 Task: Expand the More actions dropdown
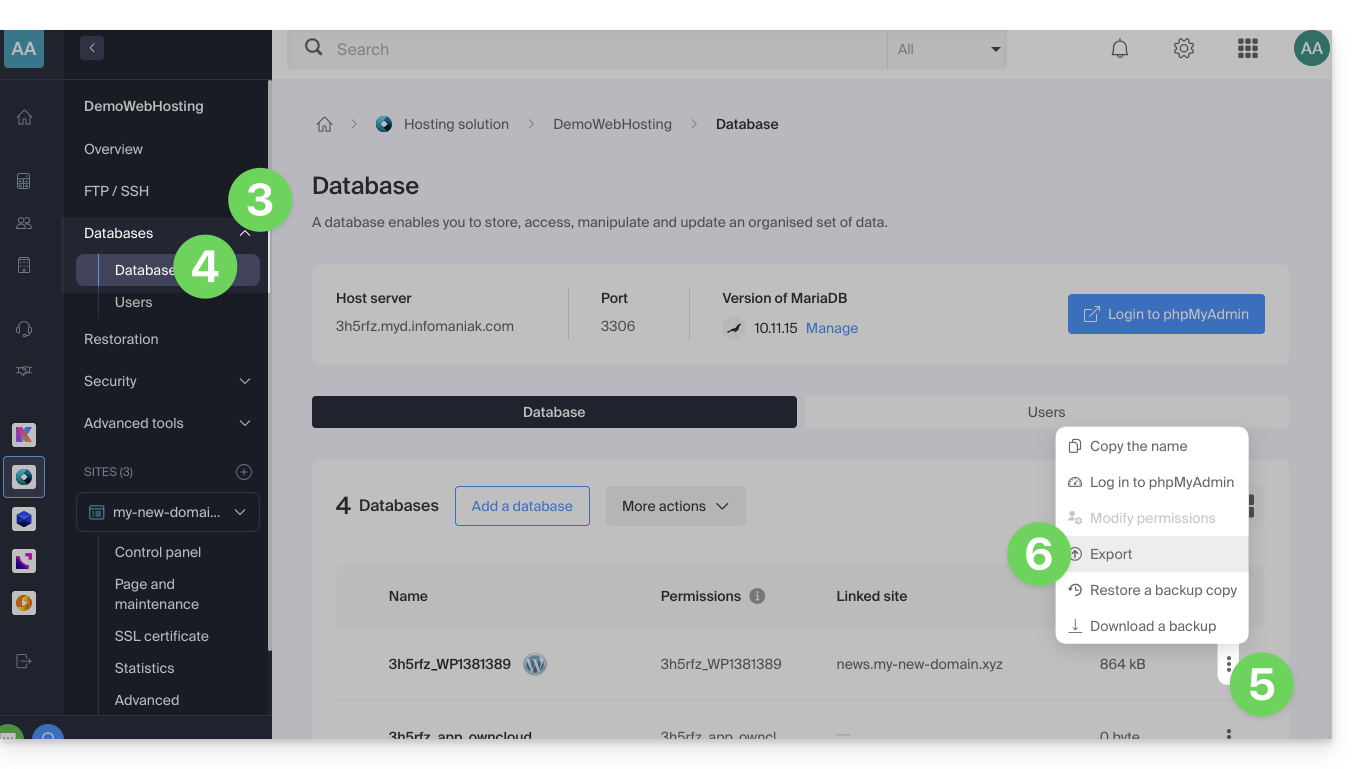click(675, 506)
